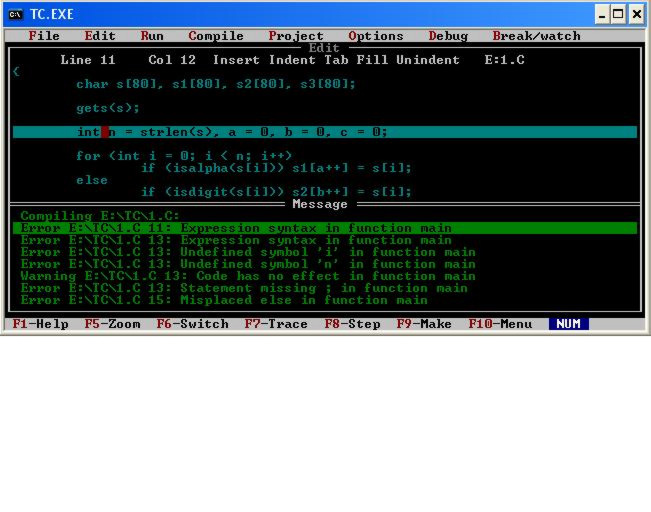The image size is (651, 512).
Task: Click F1-Help in the bottom status bar
Action: pos(40,324)
